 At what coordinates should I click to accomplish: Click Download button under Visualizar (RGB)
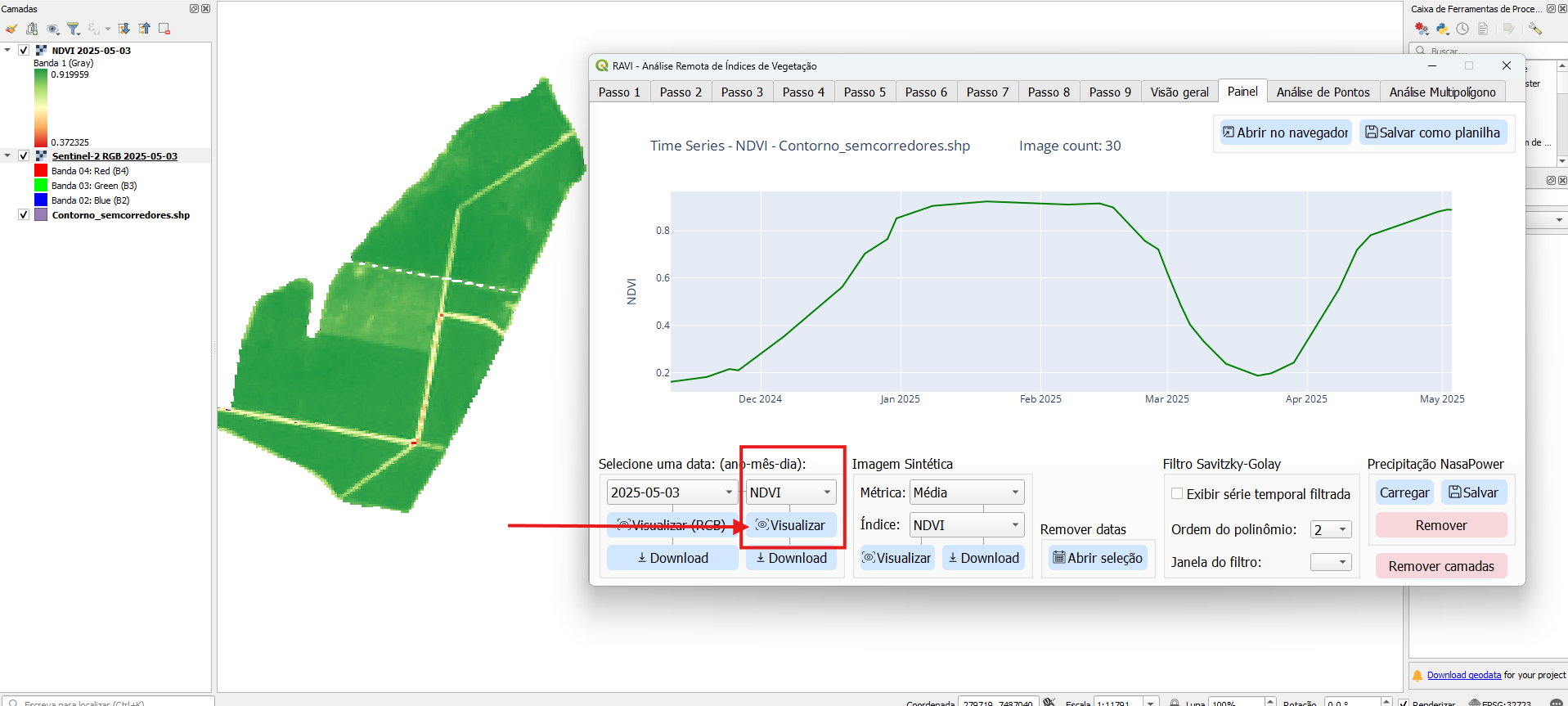point(672,558)
